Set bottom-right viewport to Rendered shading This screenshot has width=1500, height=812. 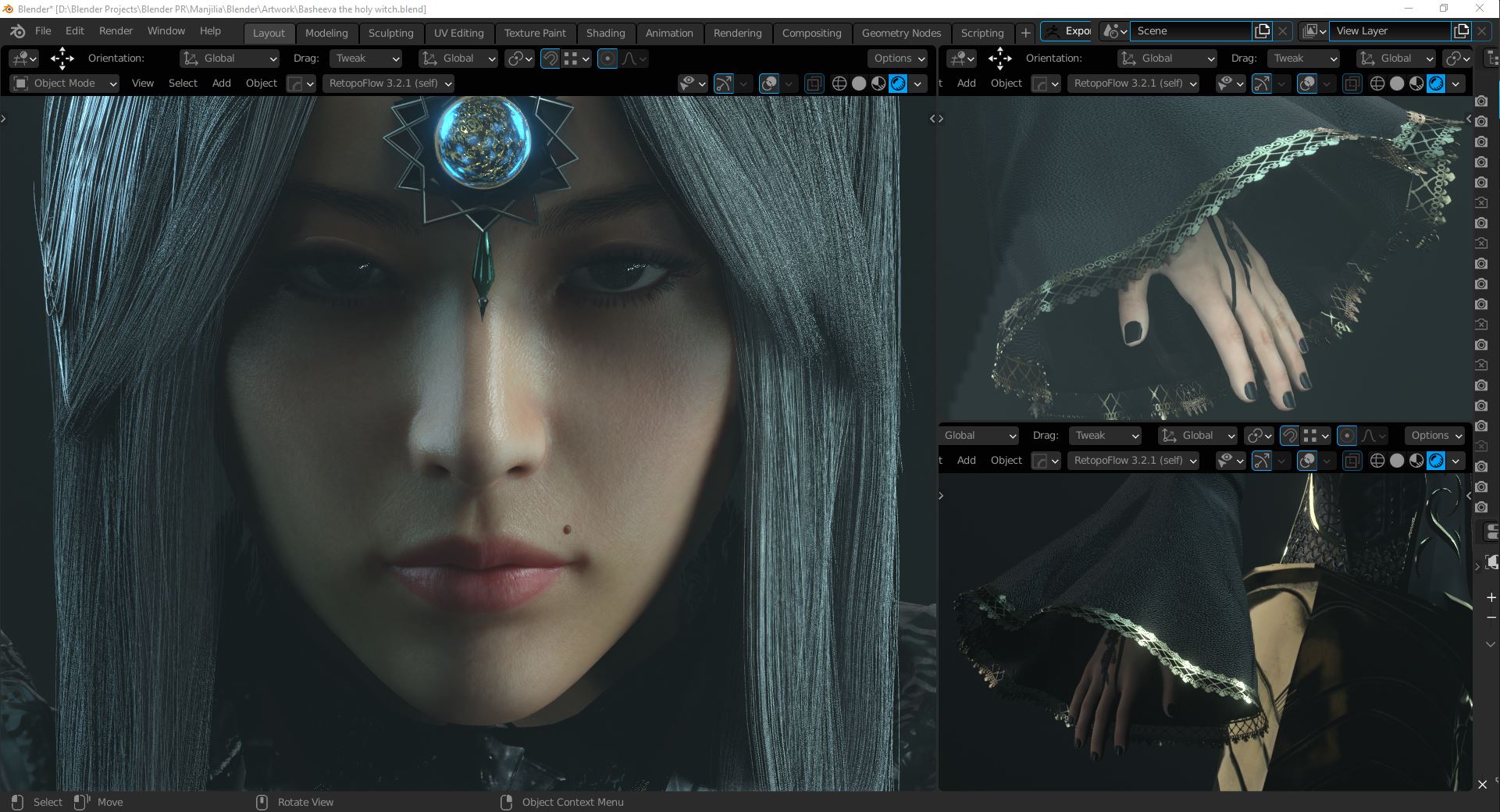pos(1436,461)
